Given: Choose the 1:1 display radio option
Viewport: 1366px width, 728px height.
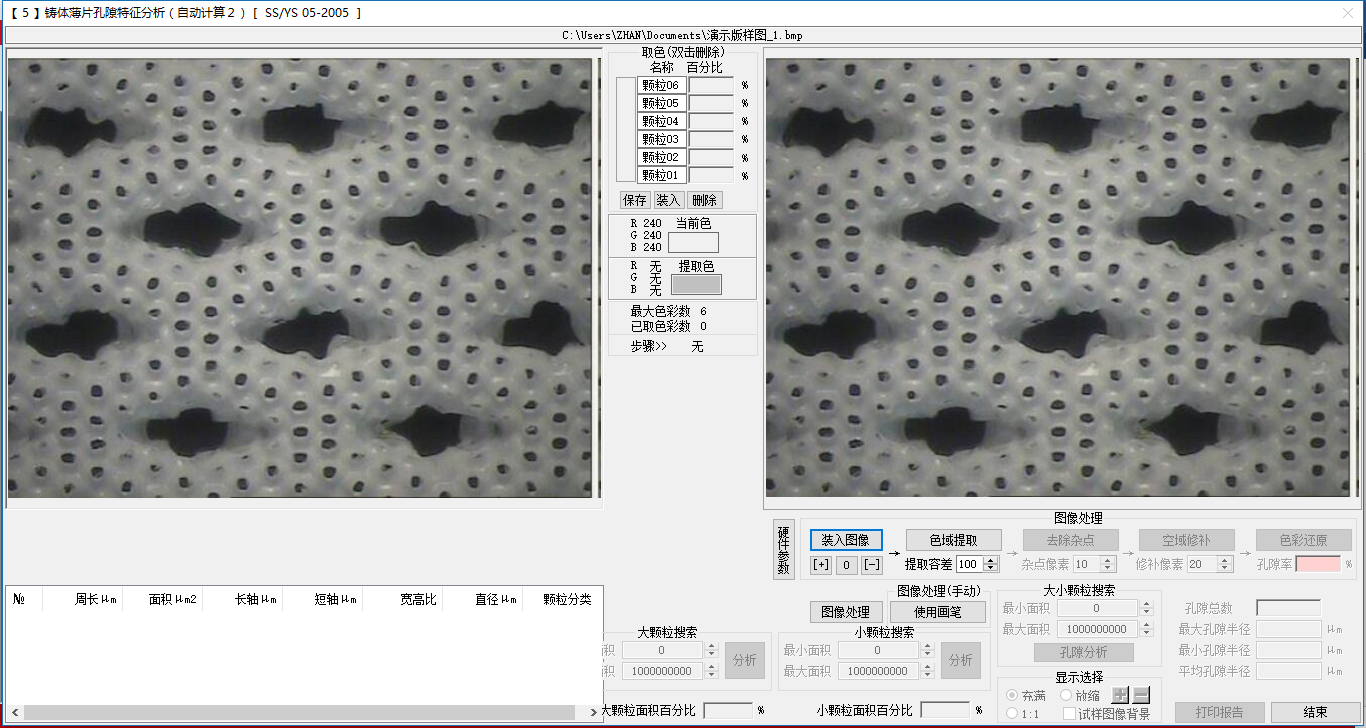Looking at the screenshot, I should tap(1013, 714).
